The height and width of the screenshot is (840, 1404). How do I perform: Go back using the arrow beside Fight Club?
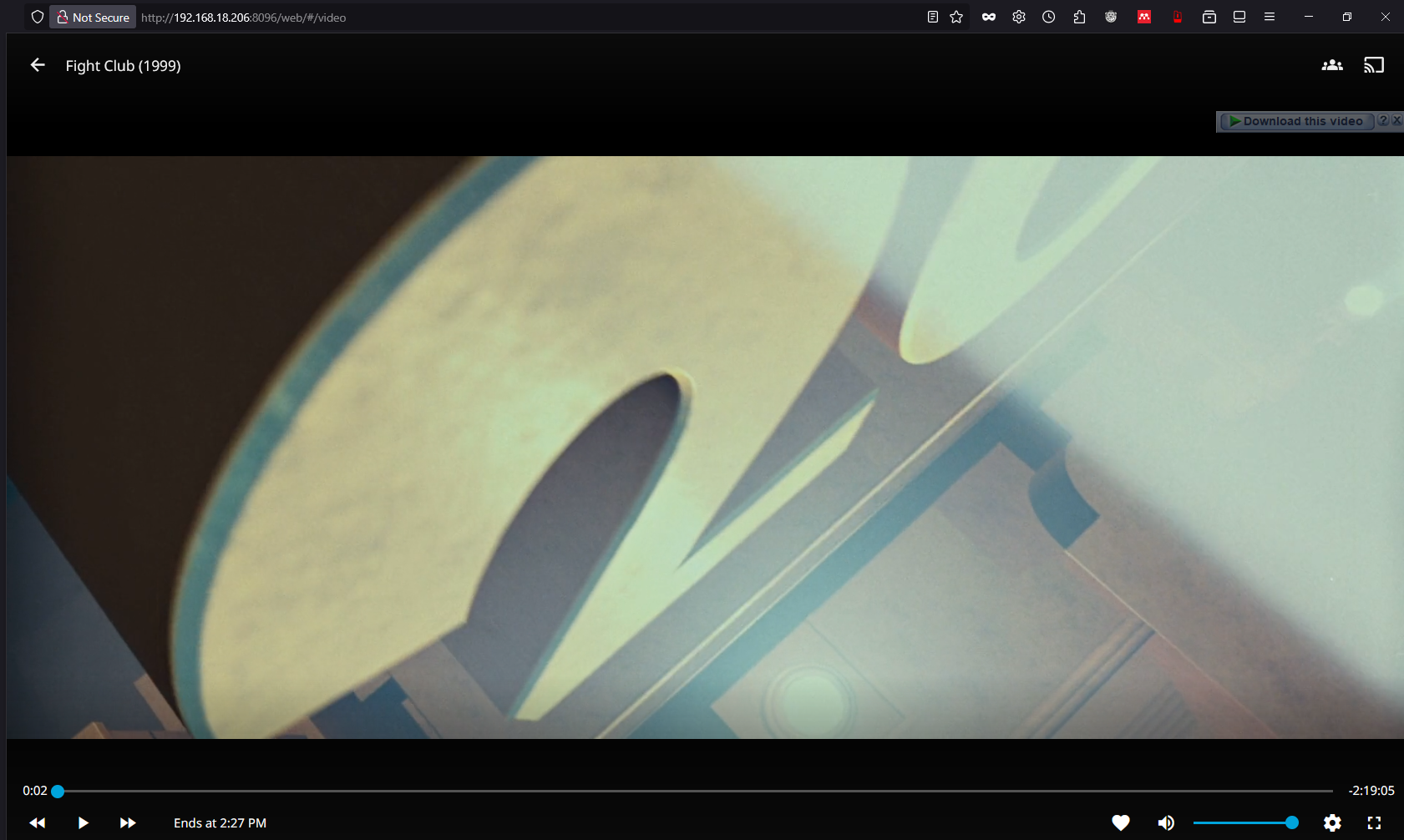[x=38, y=65]
